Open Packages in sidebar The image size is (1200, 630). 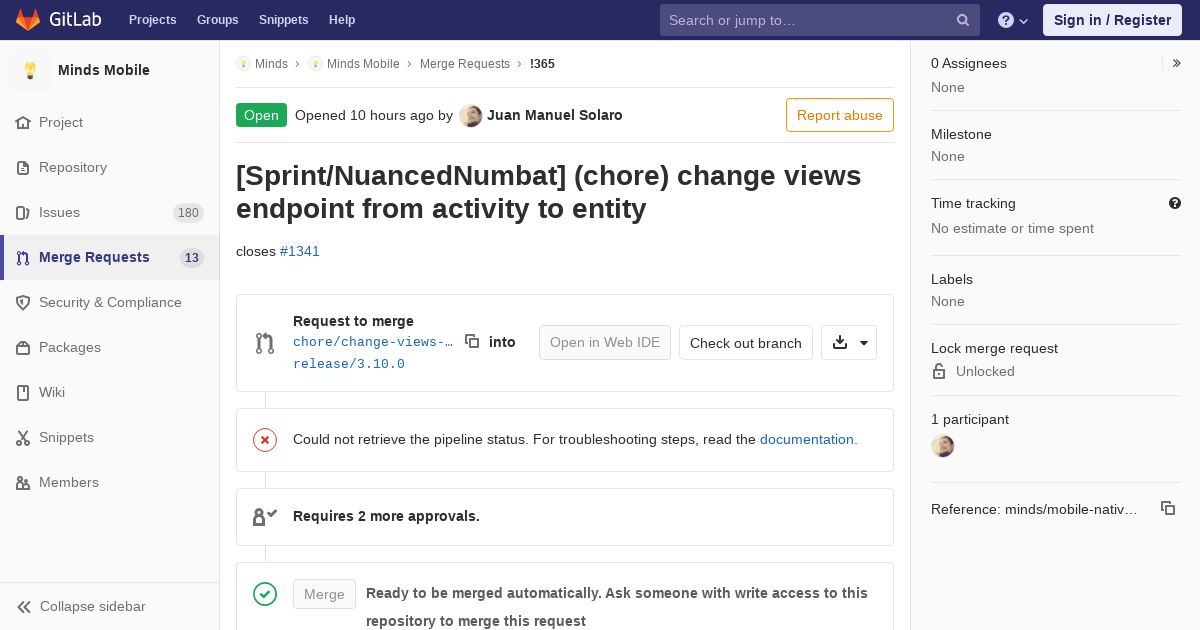click(x=110, y=347)
